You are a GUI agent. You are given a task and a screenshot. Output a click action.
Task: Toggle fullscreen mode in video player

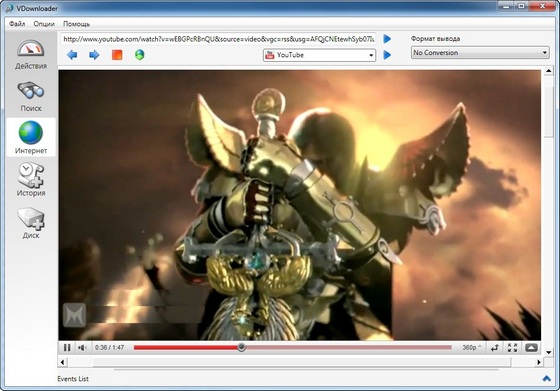pyautogui.click(x=512, y=347)
